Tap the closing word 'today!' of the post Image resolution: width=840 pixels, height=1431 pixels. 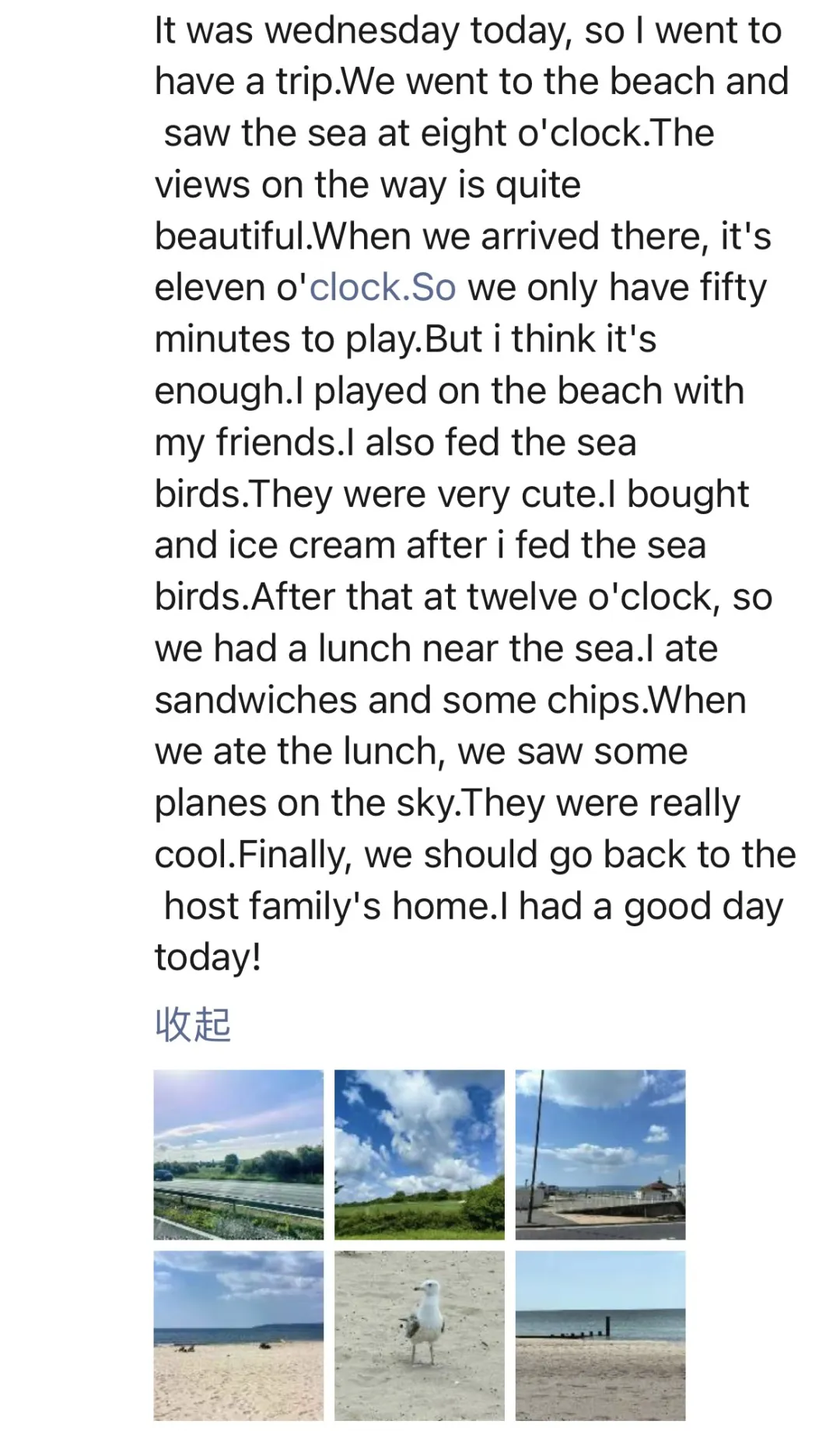pyautogui.click(x=208, y=957)
